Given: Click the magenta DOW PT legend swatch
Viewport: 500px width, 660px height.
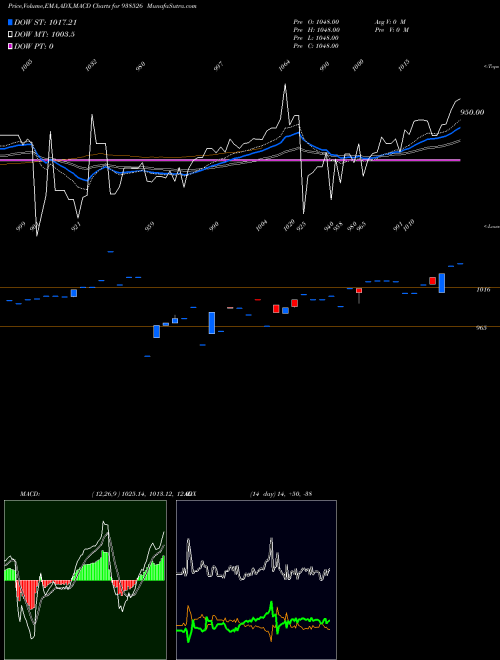Looking at the screenshot, I should [x=10, y=46].
